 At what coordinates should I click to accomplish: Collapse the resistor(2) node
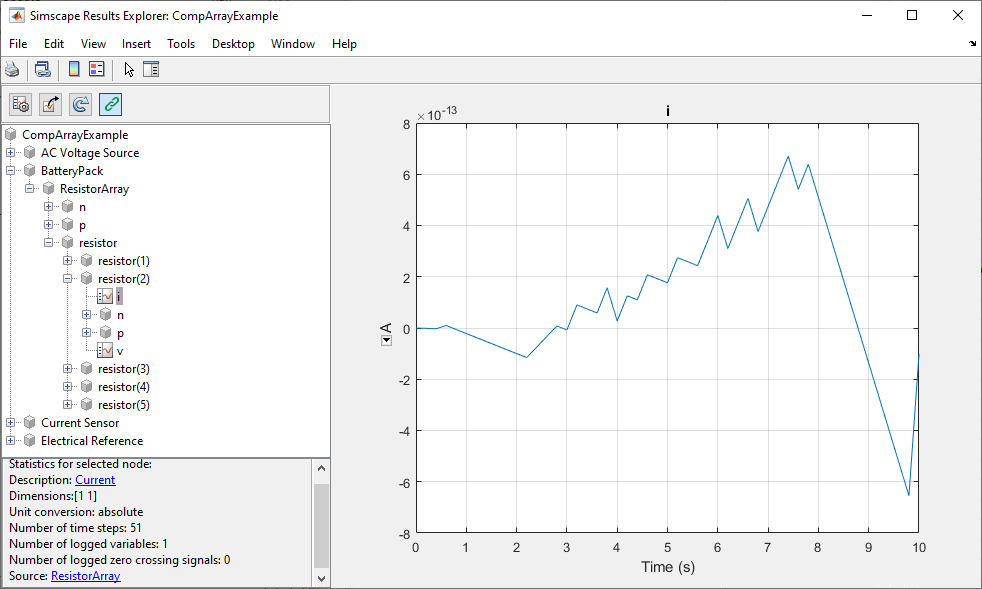[x=68, y=279]
